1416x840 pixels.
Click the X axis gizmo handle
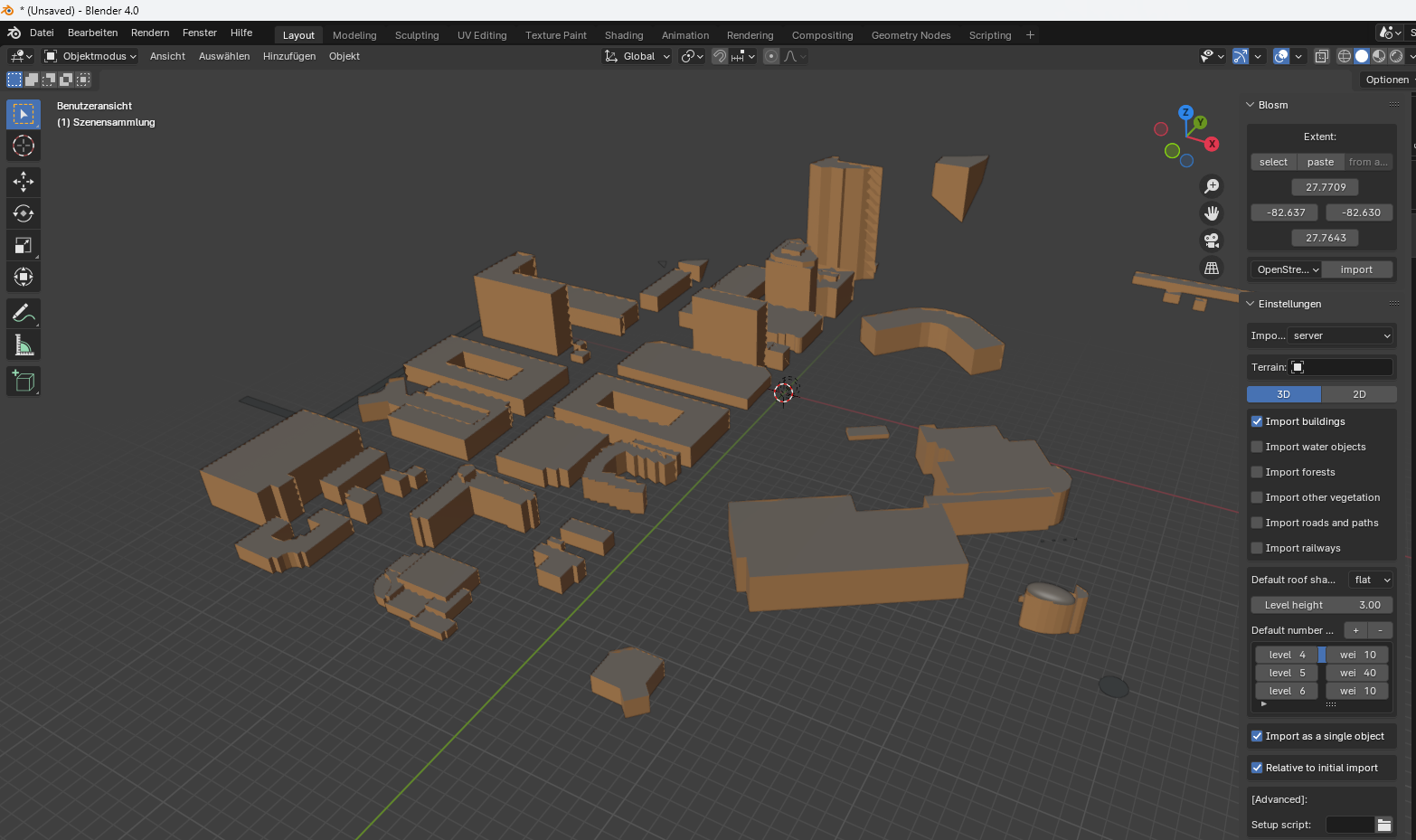point(1212,144)
